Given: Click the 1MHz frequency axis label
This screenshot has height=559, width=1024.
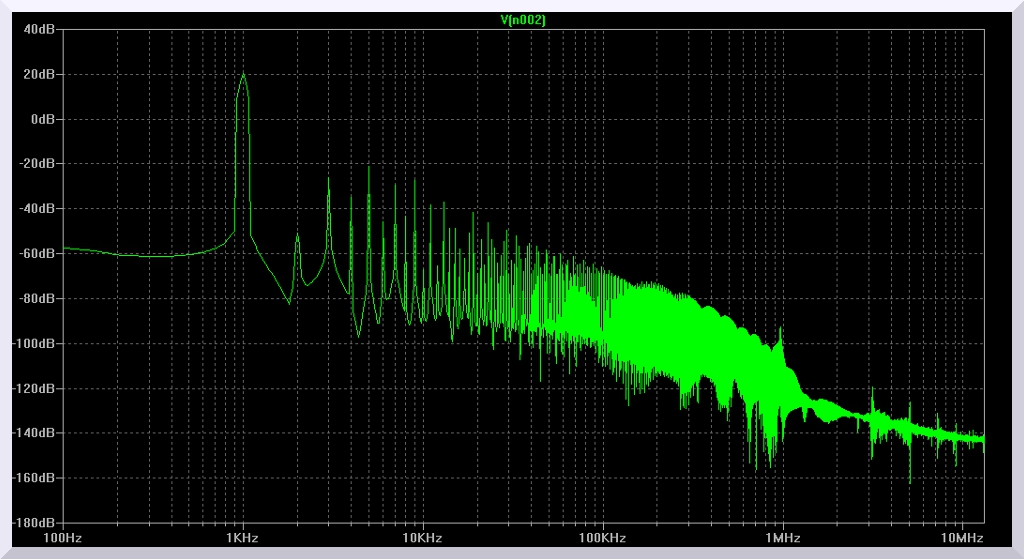Looking at the screenshot, I should pyautogui.click(x=782, y=538).
